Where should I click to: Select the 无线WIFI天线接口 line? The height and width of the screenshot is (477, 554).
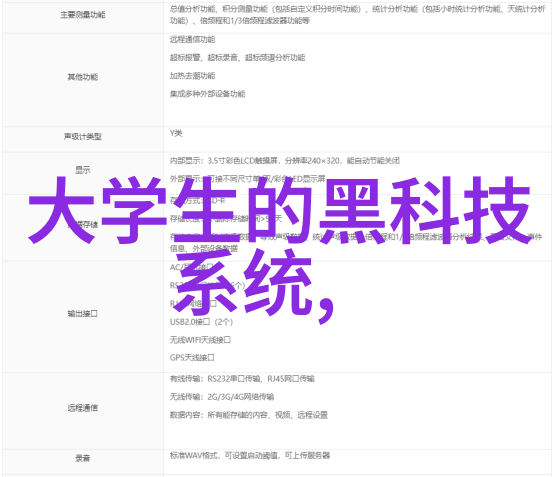200,340
